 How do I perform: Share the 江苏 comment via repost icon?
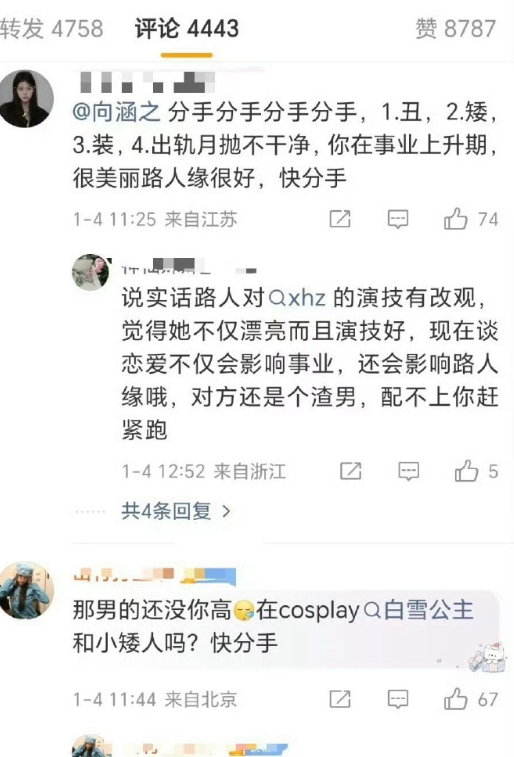[x=340, y=219]
